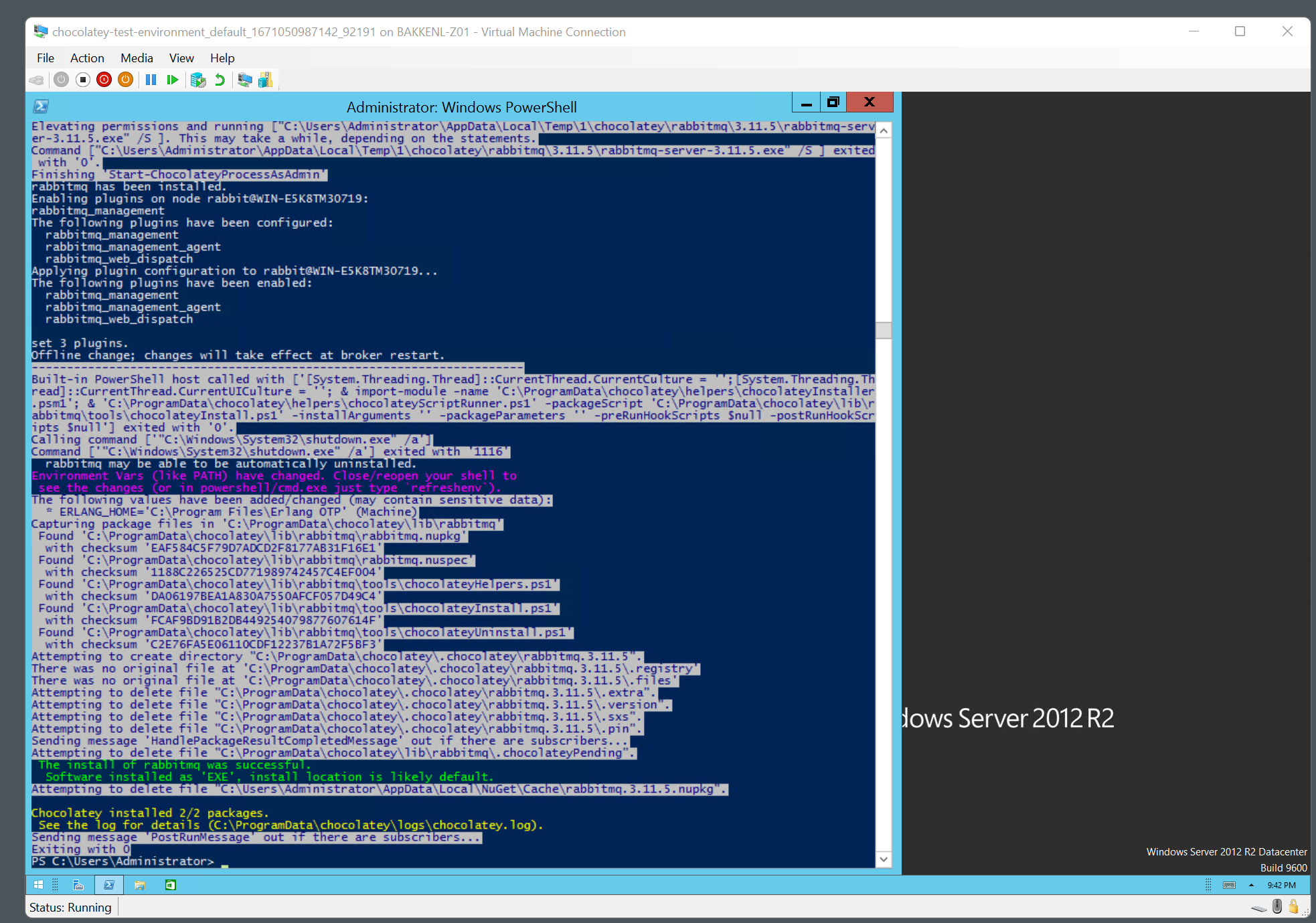Open the Media menu

pyautogui.click(x=137, y=58)
